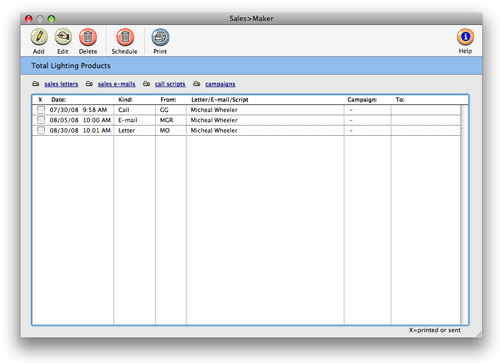This screenshot has width=500, height=363.
Task: Click the MO from cell
Action: 165,130
